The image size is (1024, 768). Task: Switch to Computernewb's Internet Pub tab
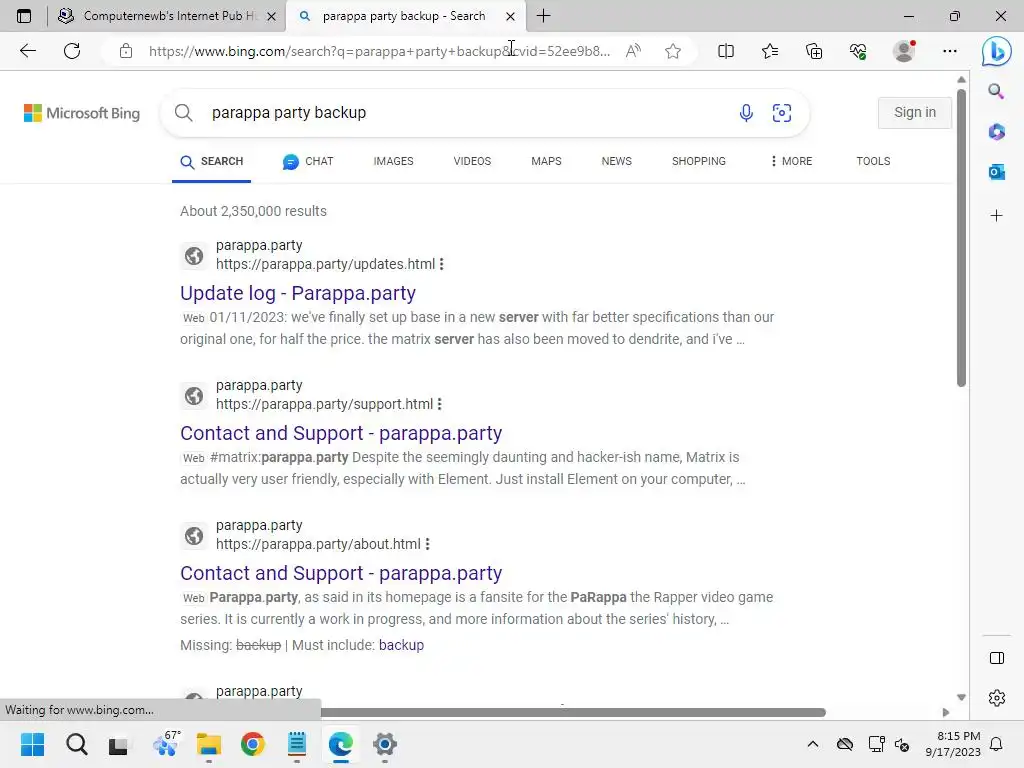point(167,16)
